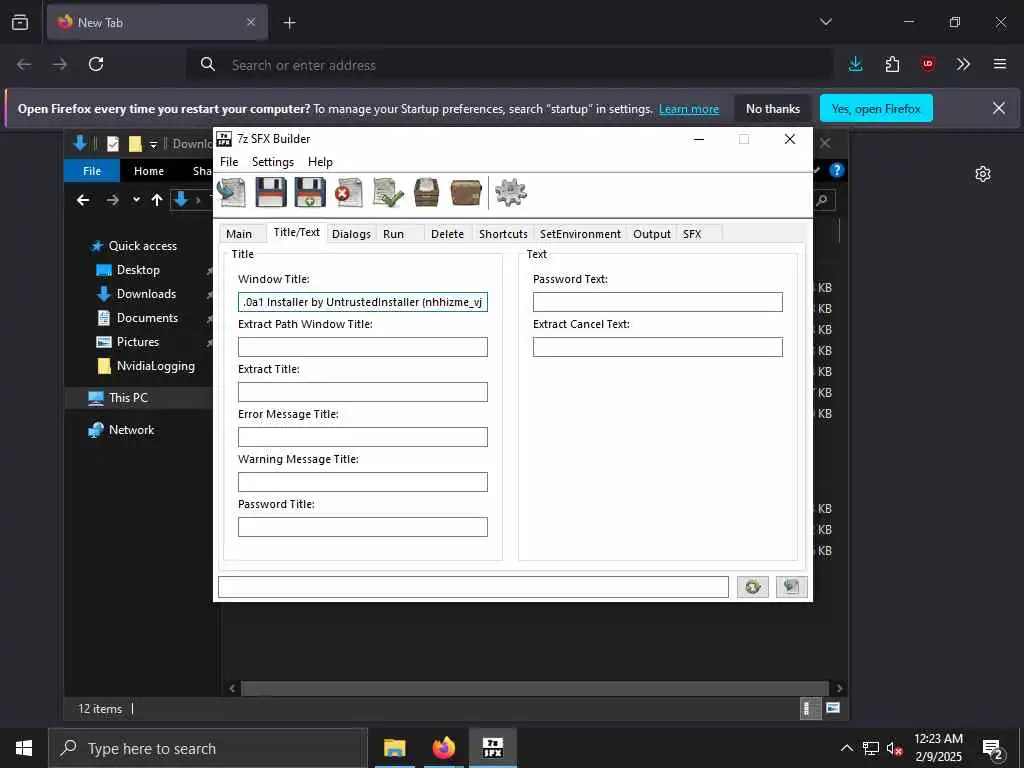Select Downloads in Explorer sidebar
Screen dimensions: 1024x768
(x=146, y=295)
